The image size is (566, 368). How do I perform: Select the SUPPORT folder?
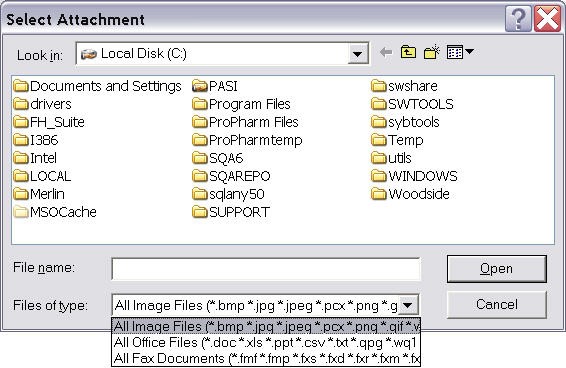231,212
